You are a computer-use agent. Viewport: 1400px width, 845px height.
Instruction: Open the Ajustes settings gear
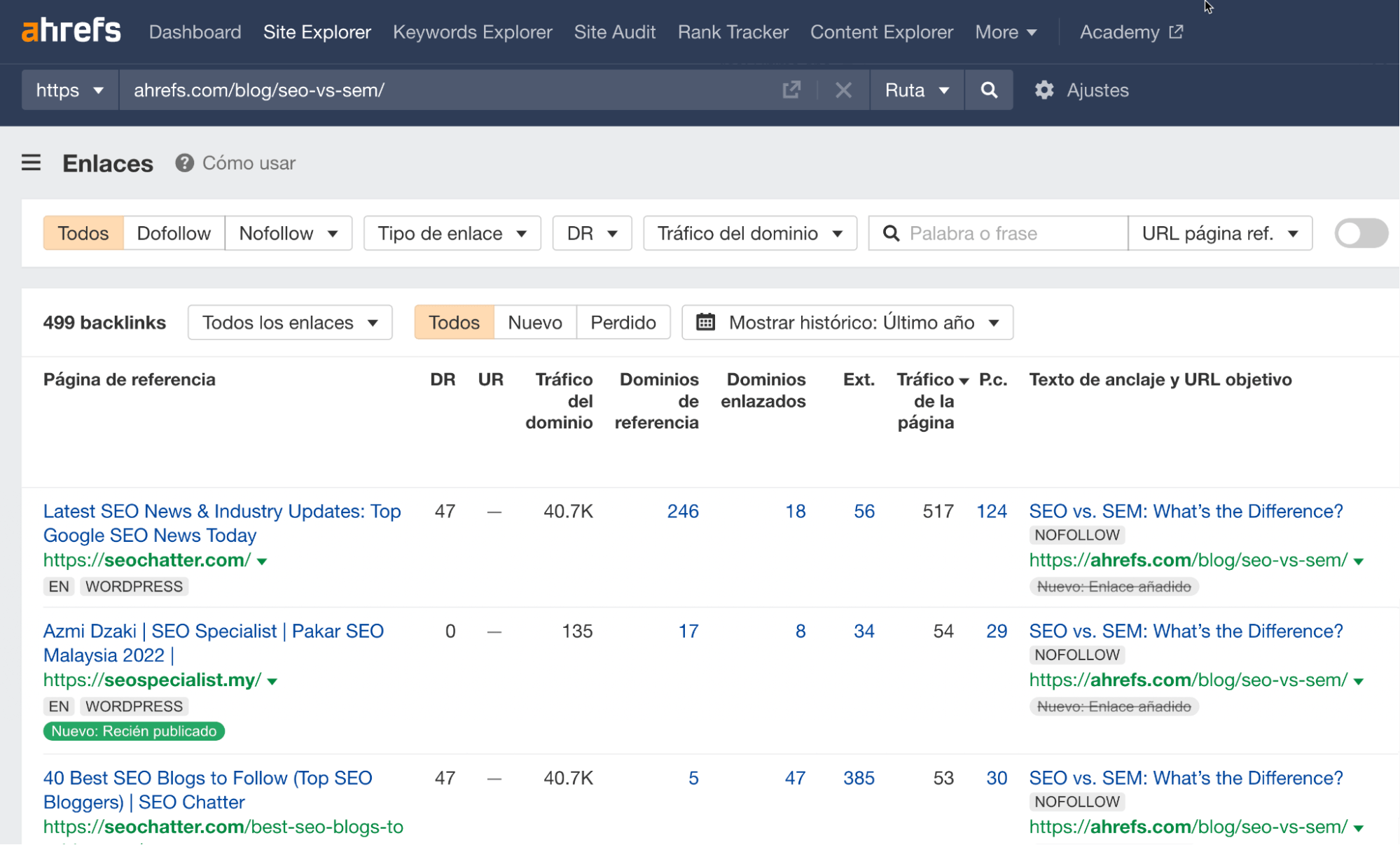point(1044,90)
